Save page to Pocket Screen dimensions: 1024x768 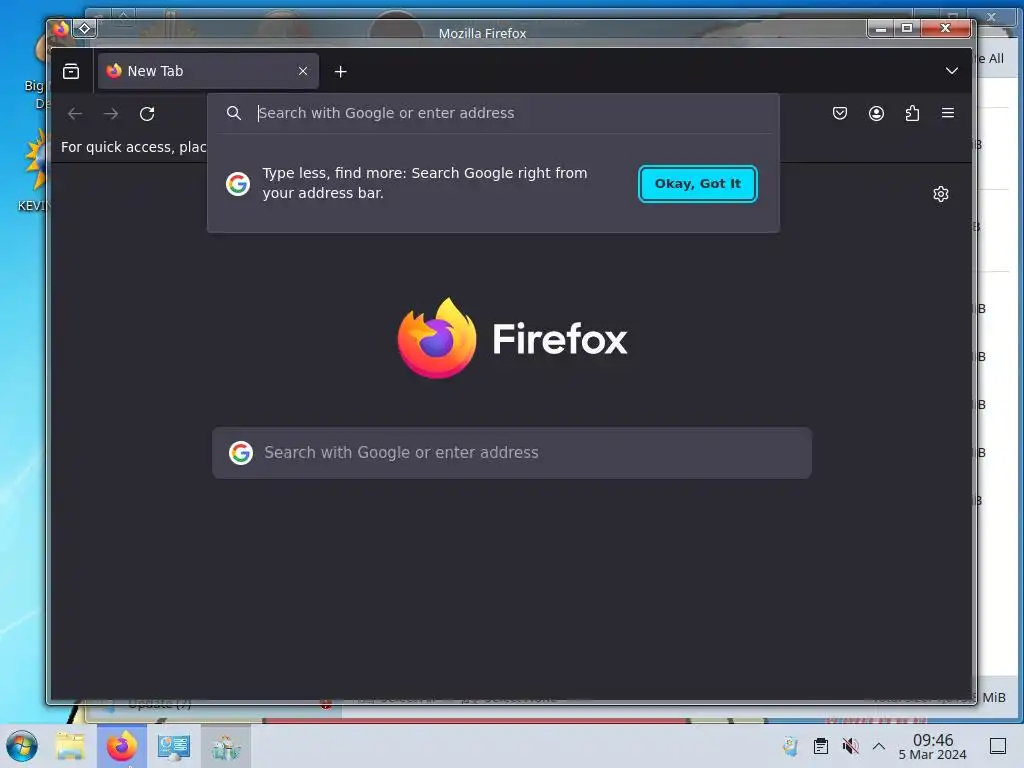tap(840, 113)
